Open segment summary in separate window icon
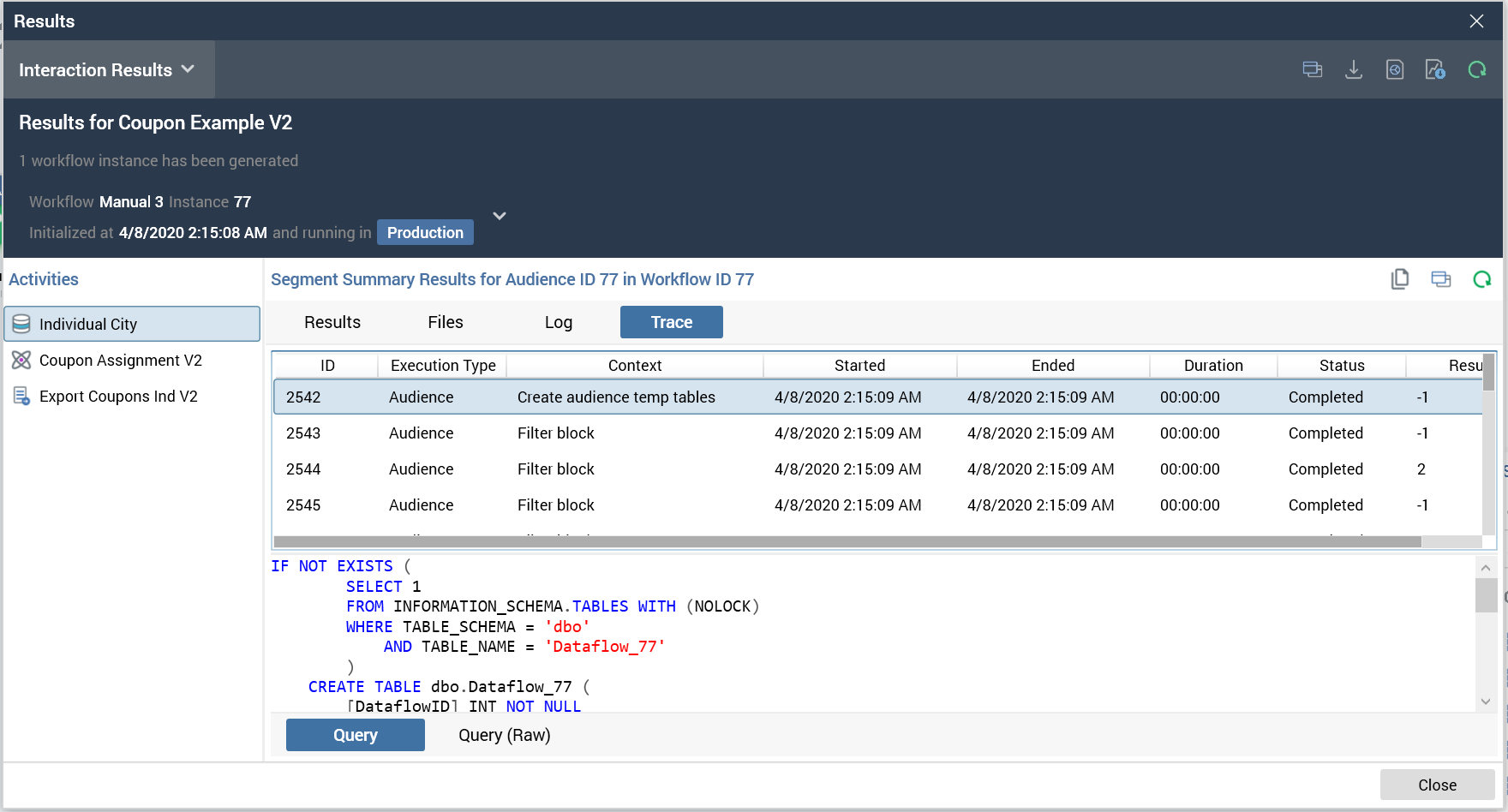Viewport: 1508px width, 812px height. click(x=1440, y=279)
